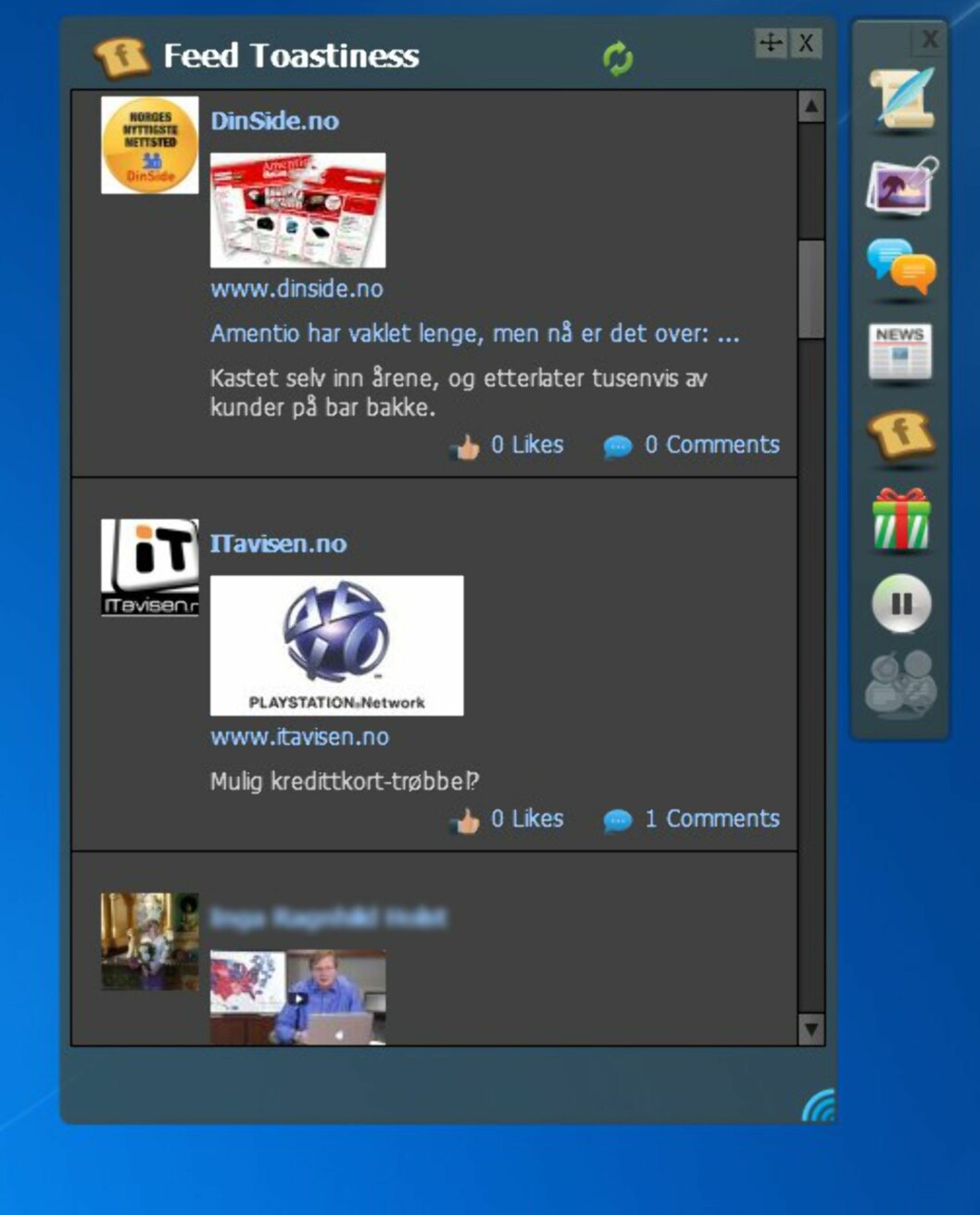
Task: Open the blurred name link on third post
Action: click(x=329, y=918)
